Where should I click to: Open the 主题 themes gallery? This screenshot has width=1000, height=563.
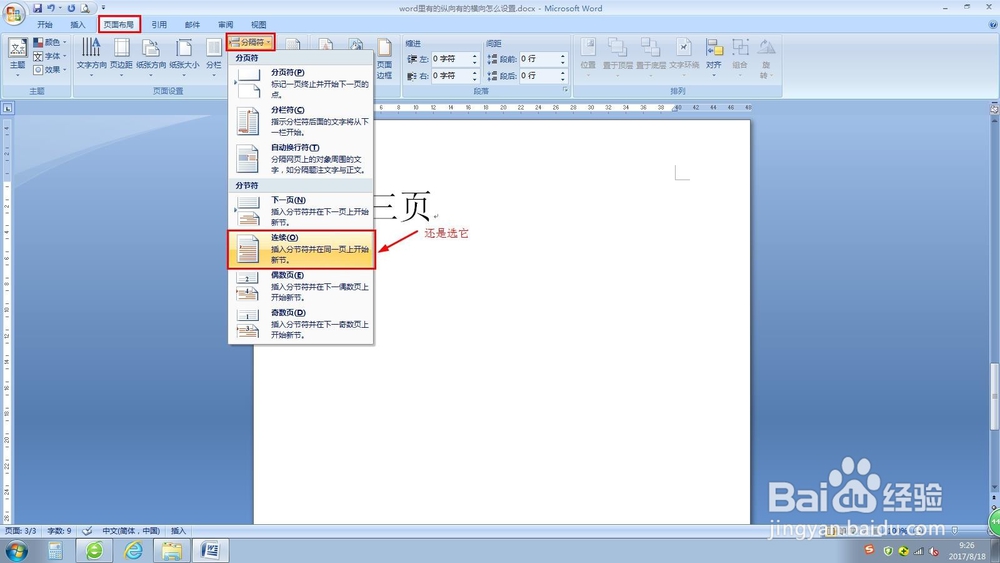tap(17, 57)
